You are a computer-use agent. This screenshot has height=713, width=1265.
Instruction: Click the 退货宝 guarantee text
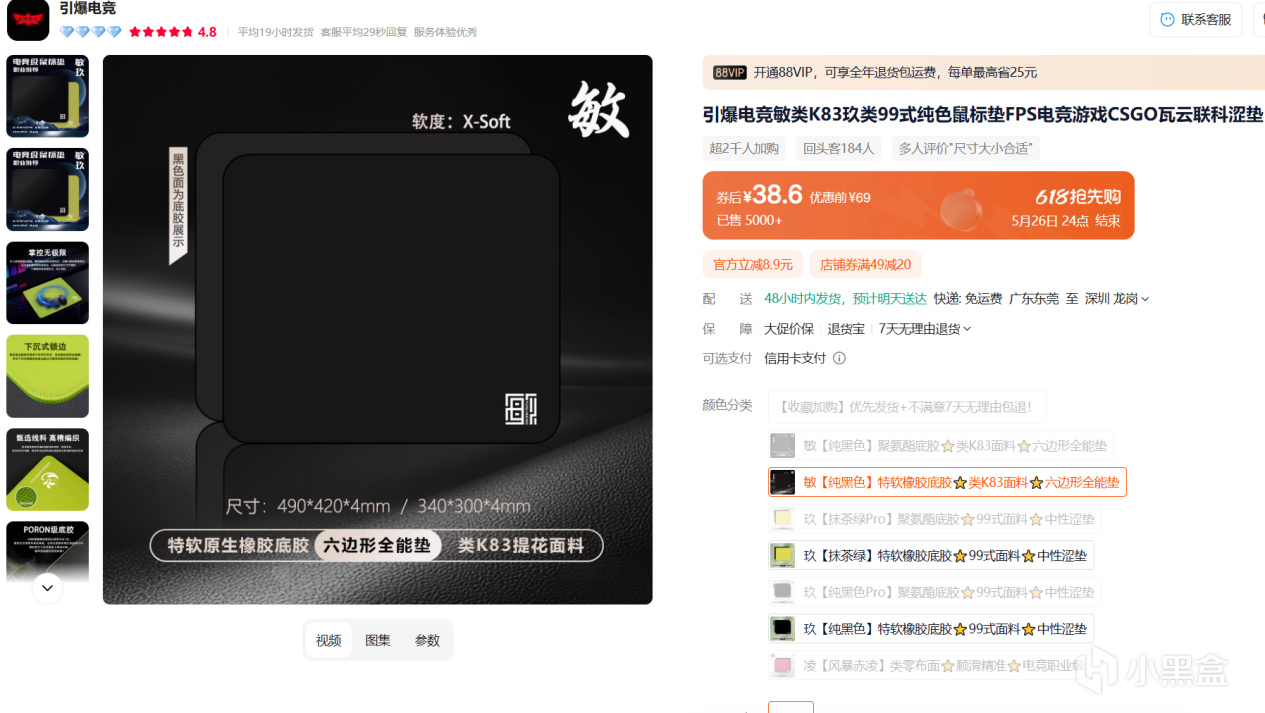click(x=846, y=329)
